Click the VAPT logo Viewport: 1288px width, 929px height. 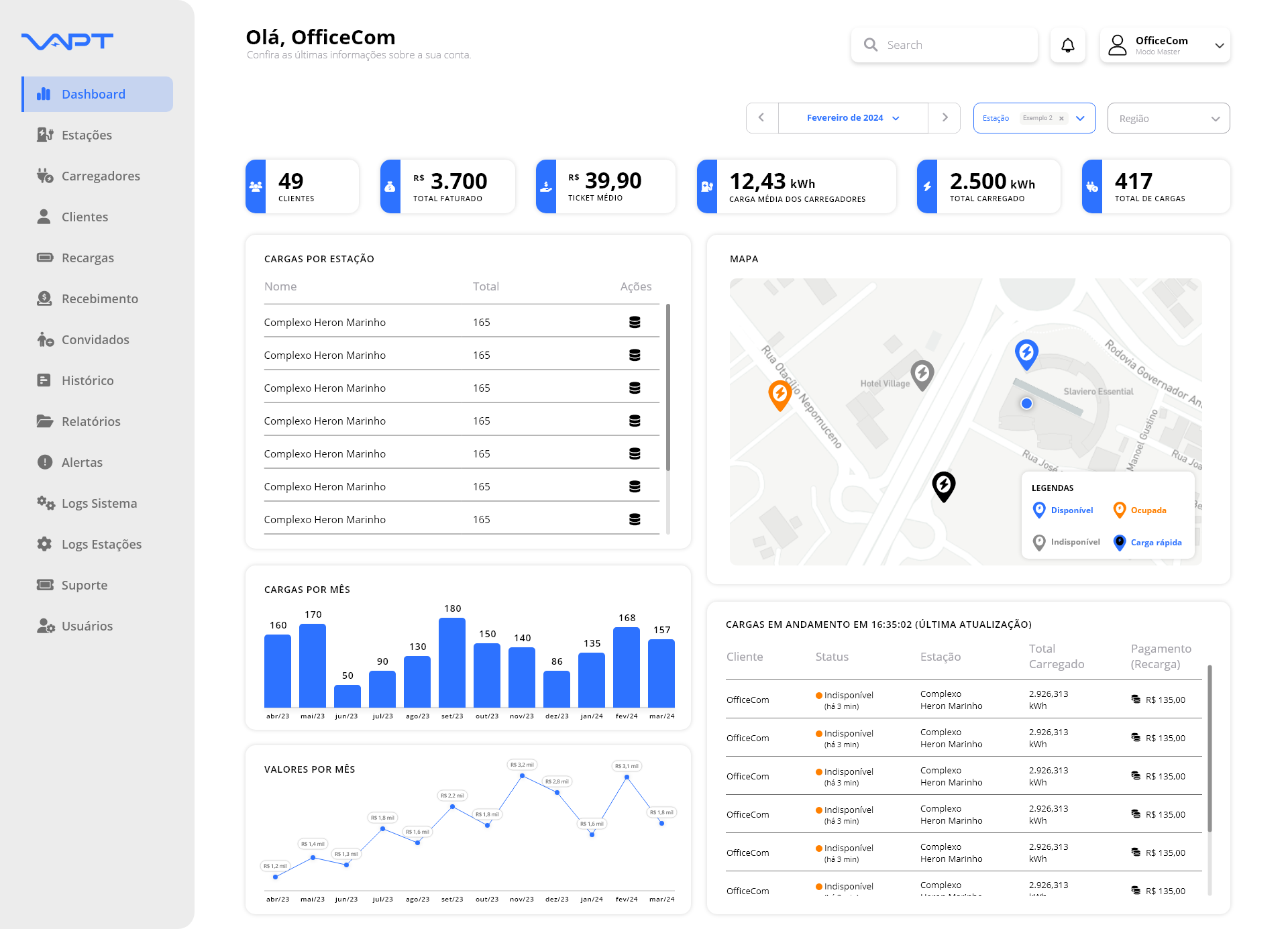[x=67, y=42]
